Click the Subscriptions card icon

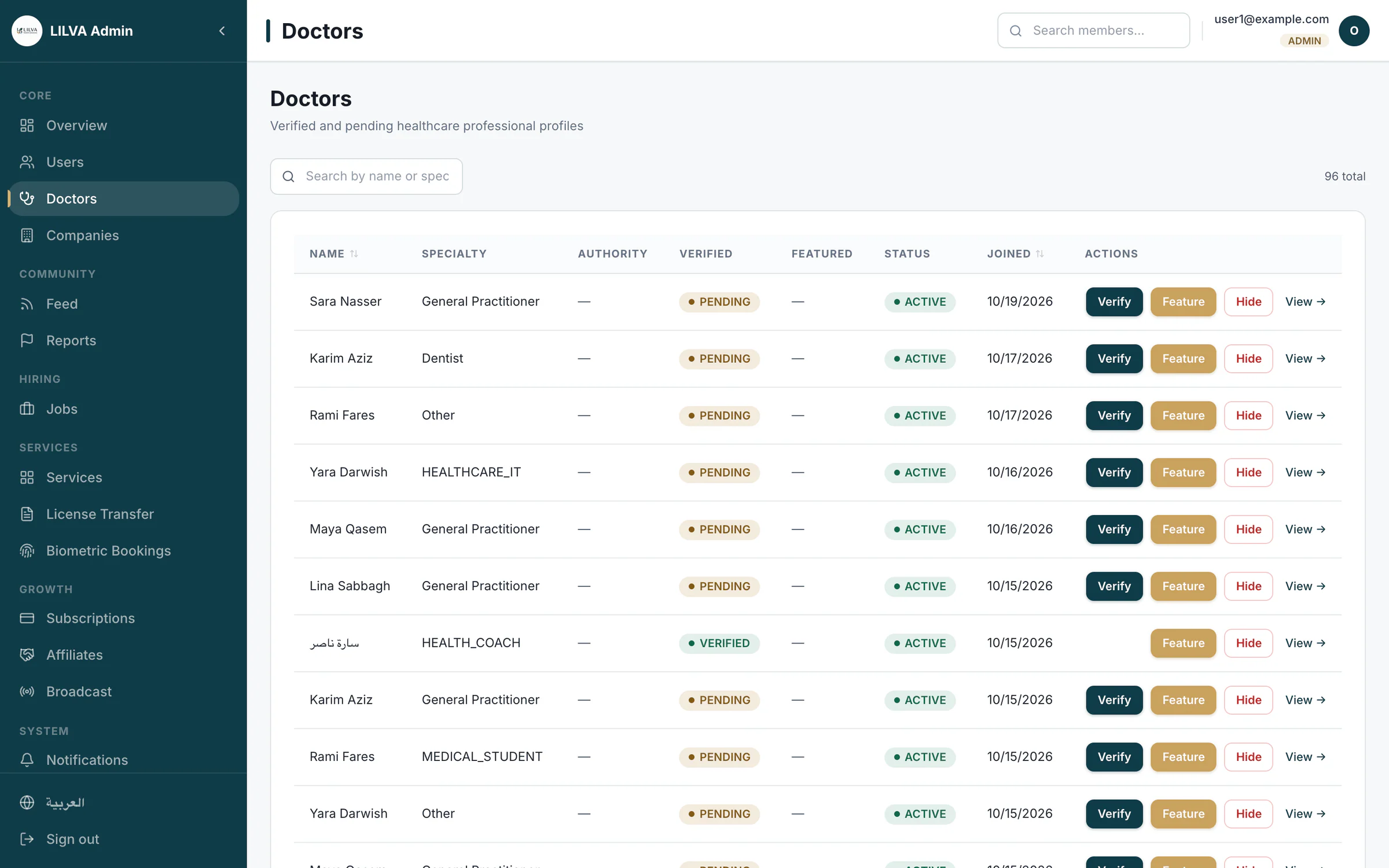[x=27, y=618]
